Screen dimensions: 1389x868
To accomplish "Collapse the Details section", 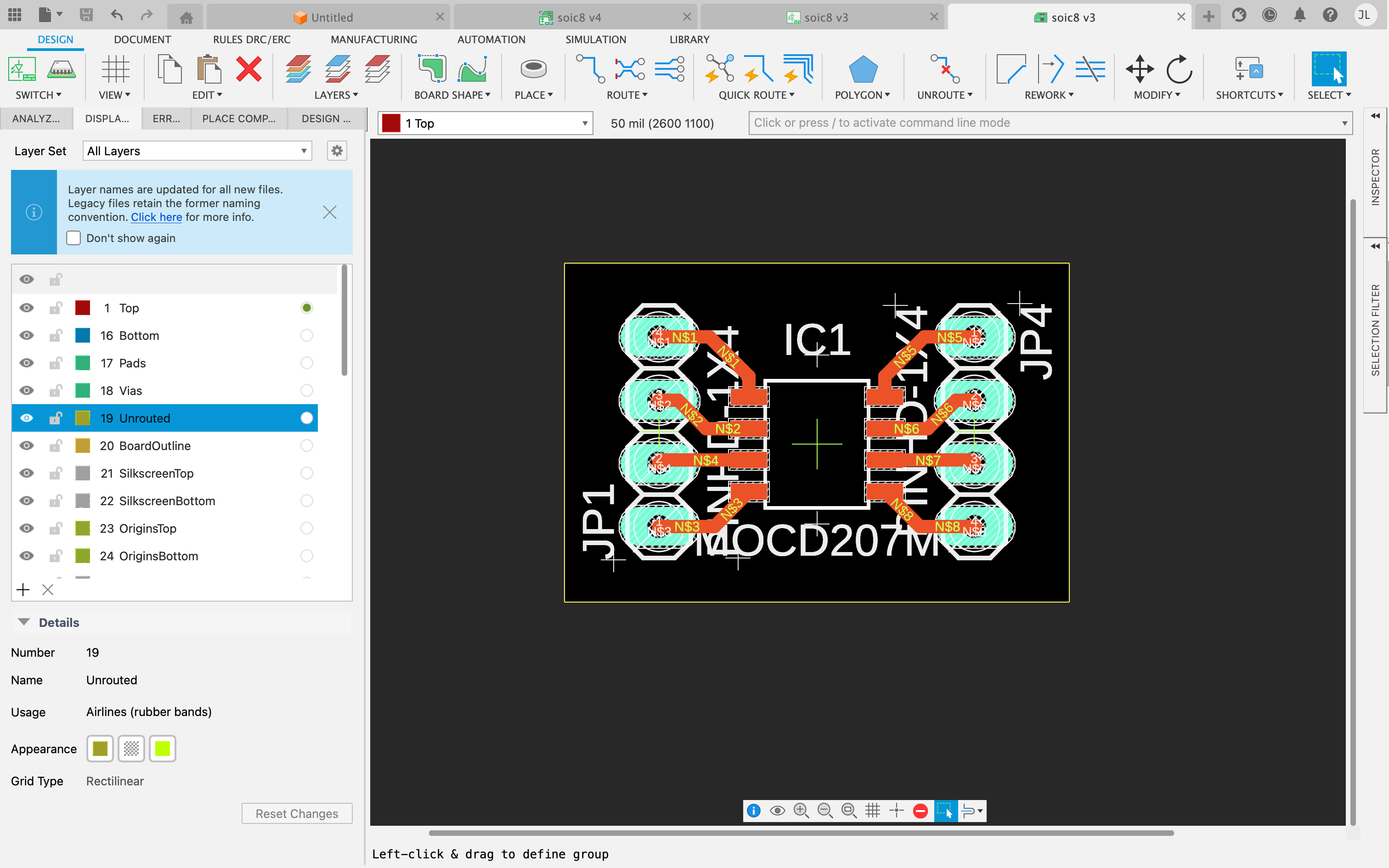I will click(x=24, y=622).
